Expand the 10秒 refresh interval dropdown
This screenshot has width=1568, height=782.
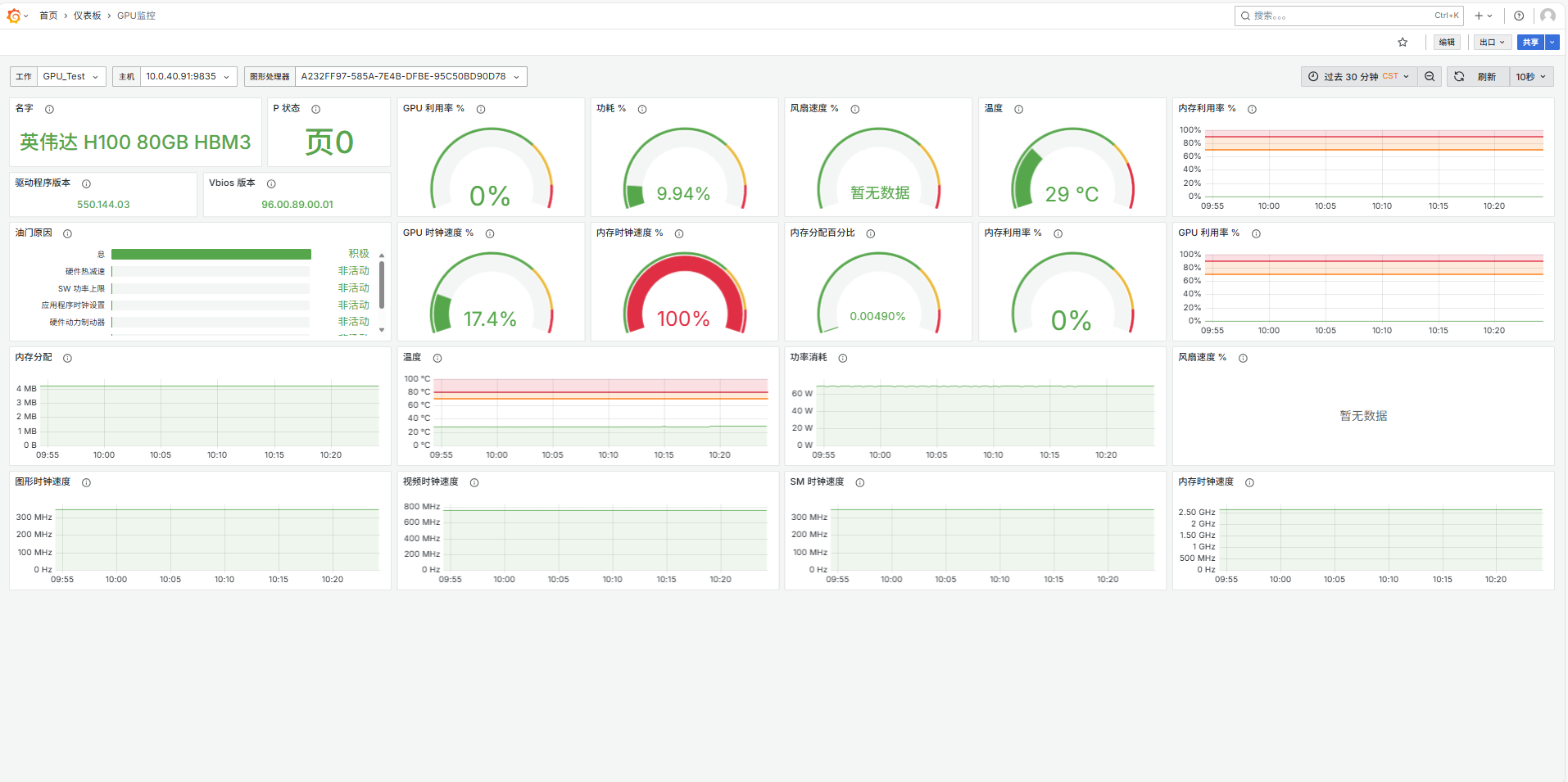pos(1530,77)
